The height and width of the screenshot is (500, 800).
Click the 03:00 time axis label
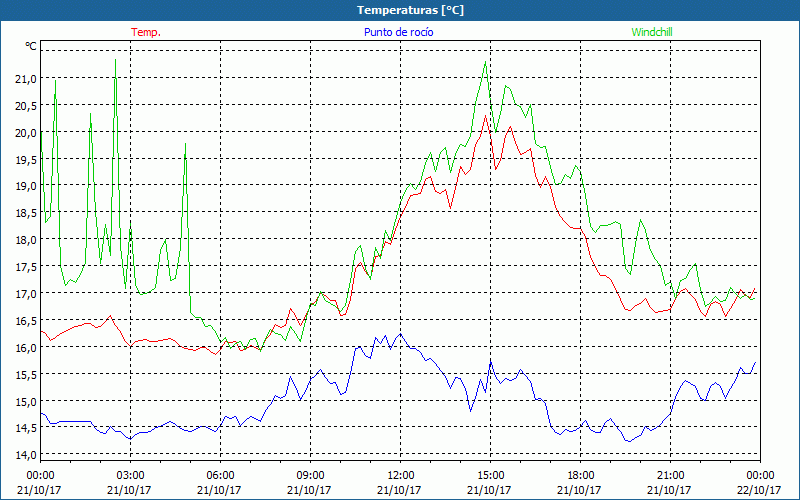(x=131, y=475)
